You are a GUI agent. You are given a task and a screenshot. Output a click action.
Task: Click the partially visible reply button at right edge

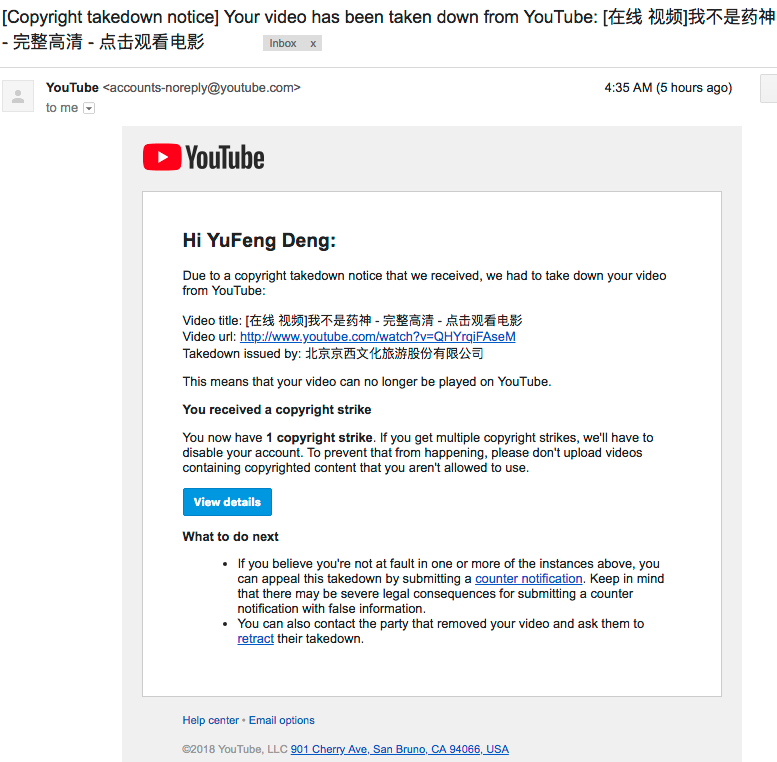click(769, 88)
